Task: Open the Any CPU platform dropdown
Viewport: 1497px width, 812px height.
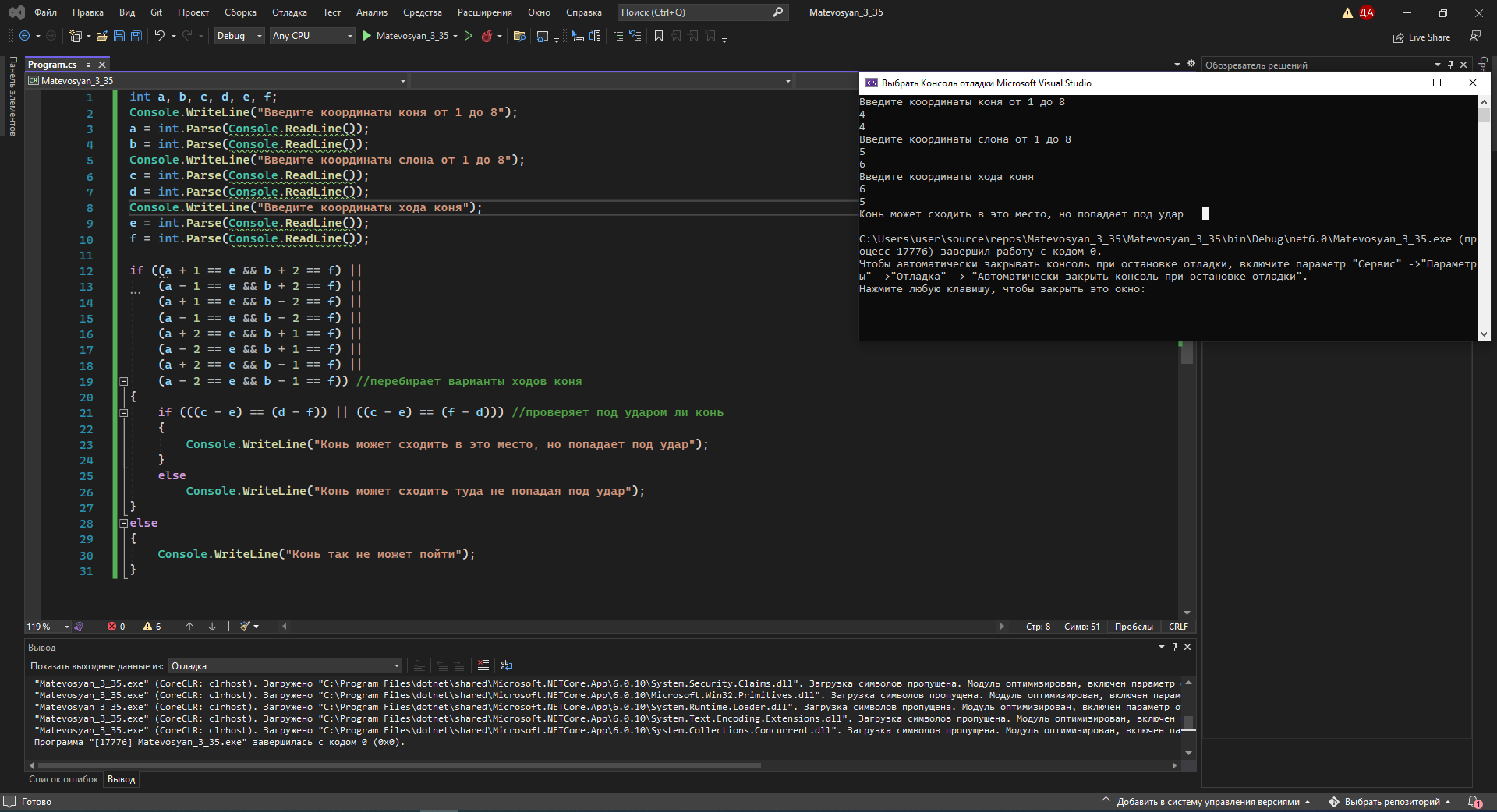Action: click(310, 36)
